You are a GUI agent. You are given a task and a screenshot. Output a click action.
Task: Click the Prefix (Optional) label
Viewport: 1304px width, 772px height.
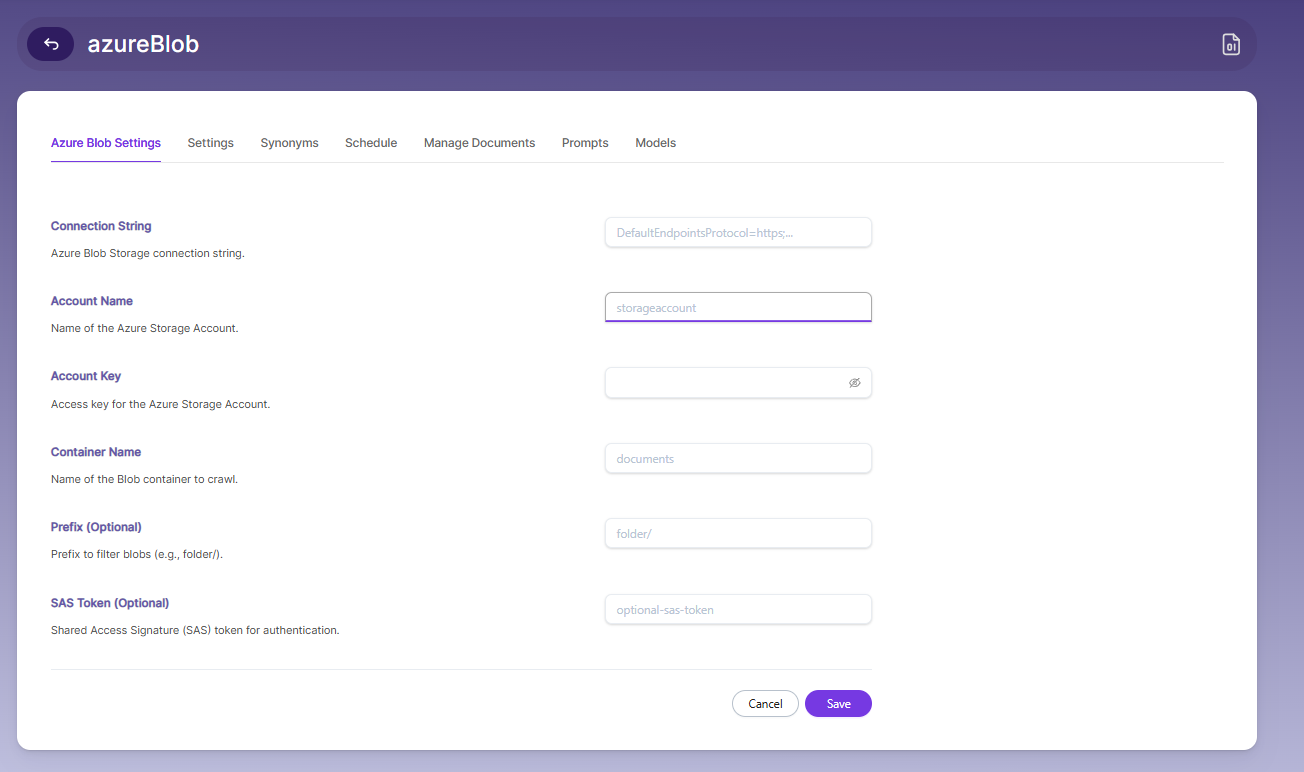[96, 527]
